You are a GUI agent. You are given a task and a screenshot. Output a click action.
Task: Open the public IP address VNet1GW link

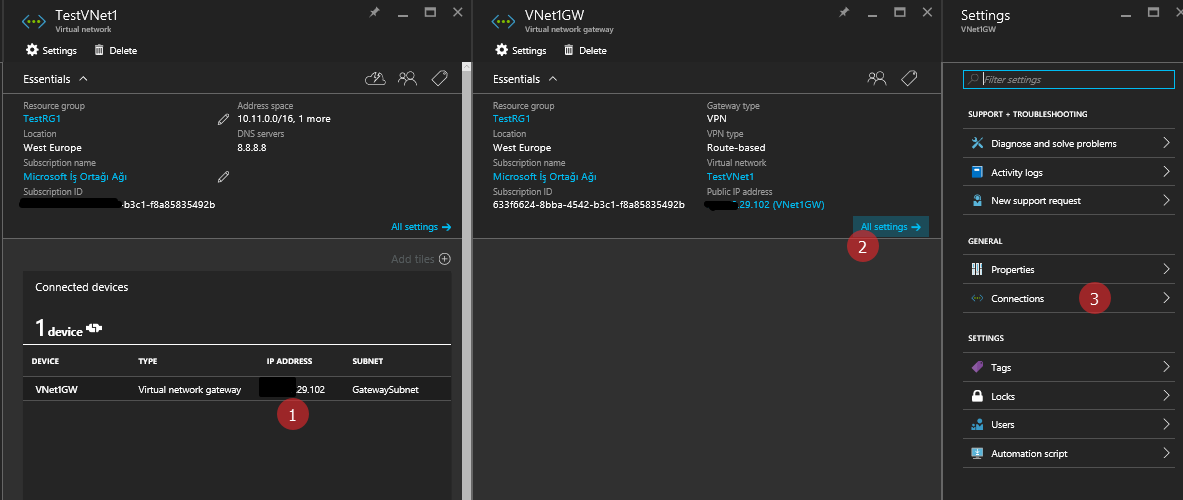click(x=781, y=204)
